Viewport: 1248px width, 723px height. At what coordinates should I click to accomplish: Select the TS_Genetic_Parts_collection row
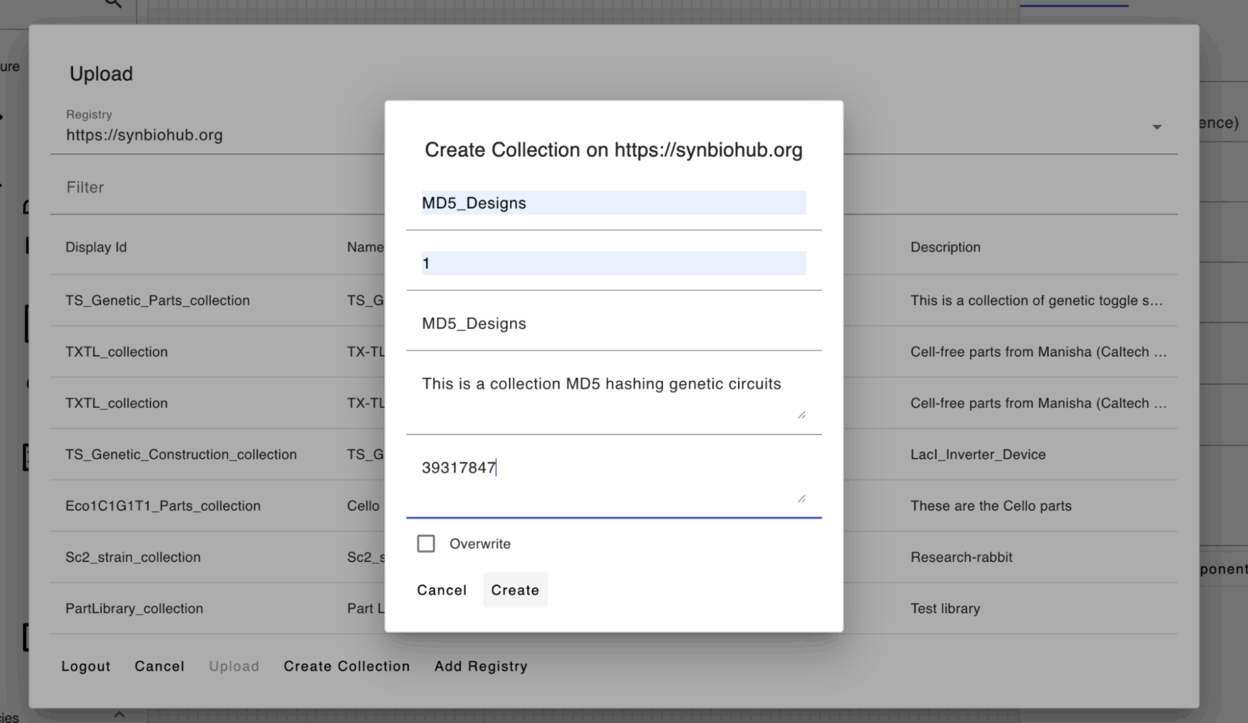coord(614,300)
